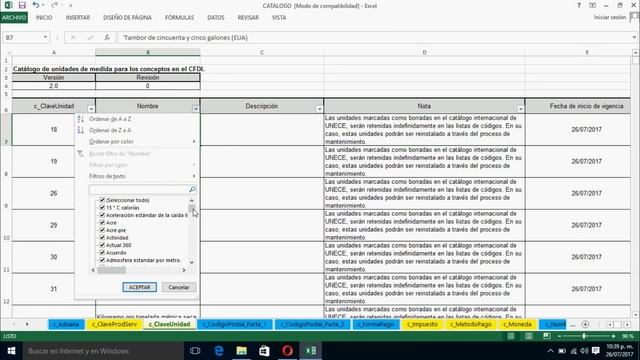The height and width of the screenshot is (360, 640).
Task: Open the Nombre column filter dropdown
Action: click(x=196, y=109)
